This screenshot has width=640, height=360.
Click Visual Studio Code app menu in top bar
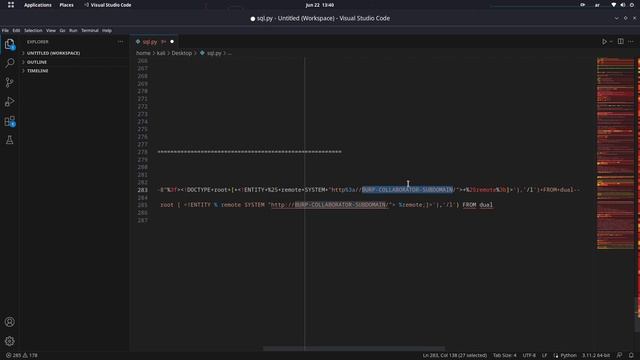108,5
